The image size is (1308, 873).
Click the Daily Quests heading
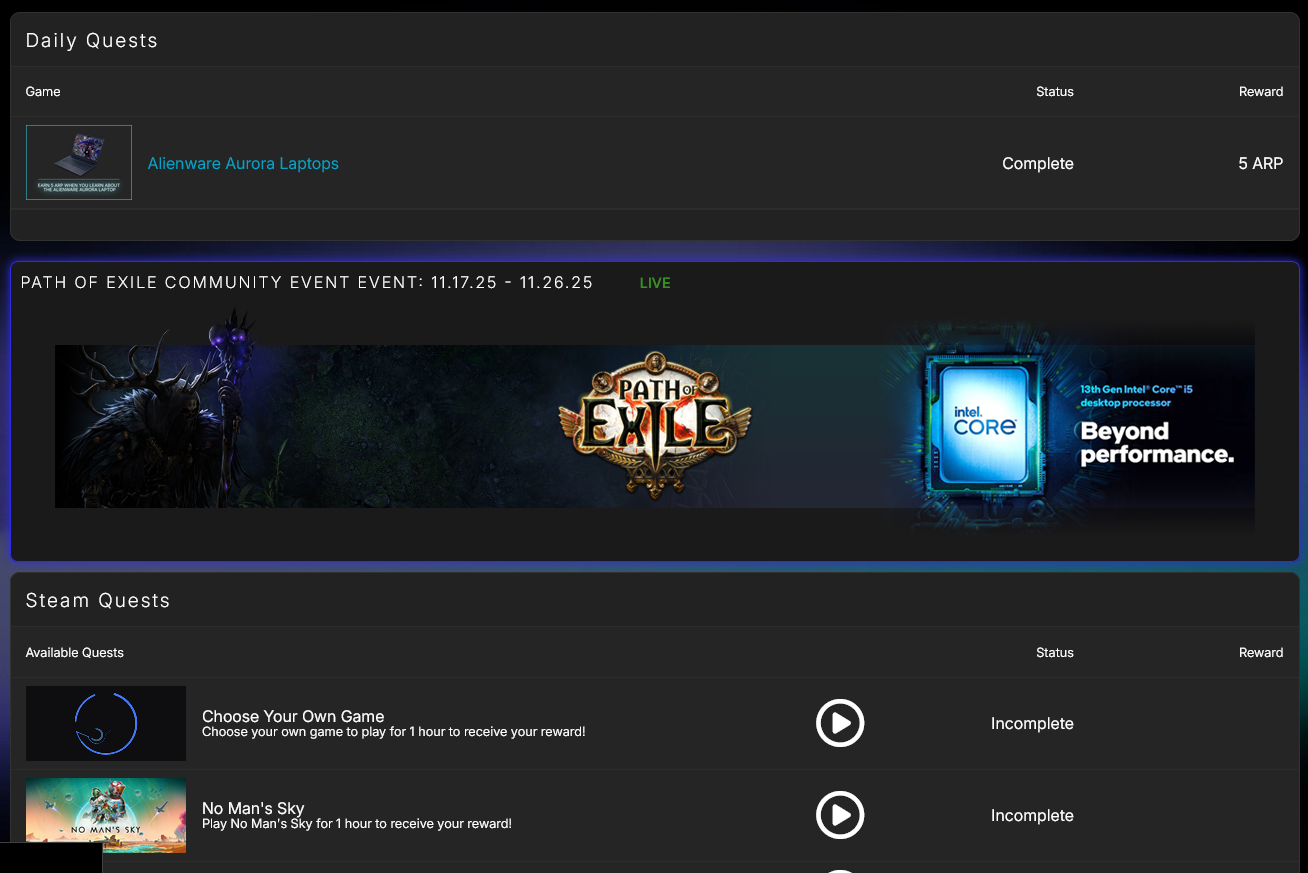click(x=92, y=41)
